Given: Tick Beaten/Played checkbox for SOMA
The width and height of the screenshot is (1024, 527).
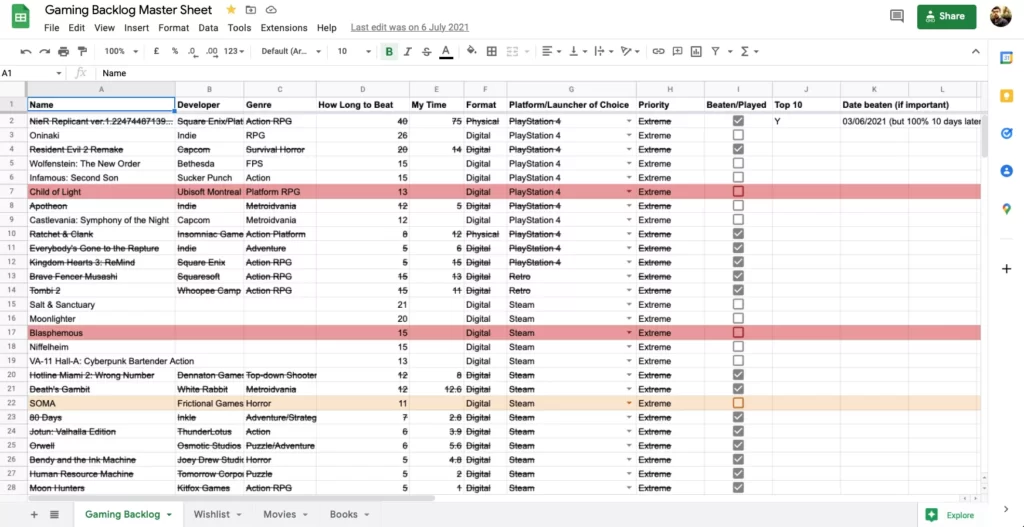Looking at the screenshot, I should click(x=738, y=403).
